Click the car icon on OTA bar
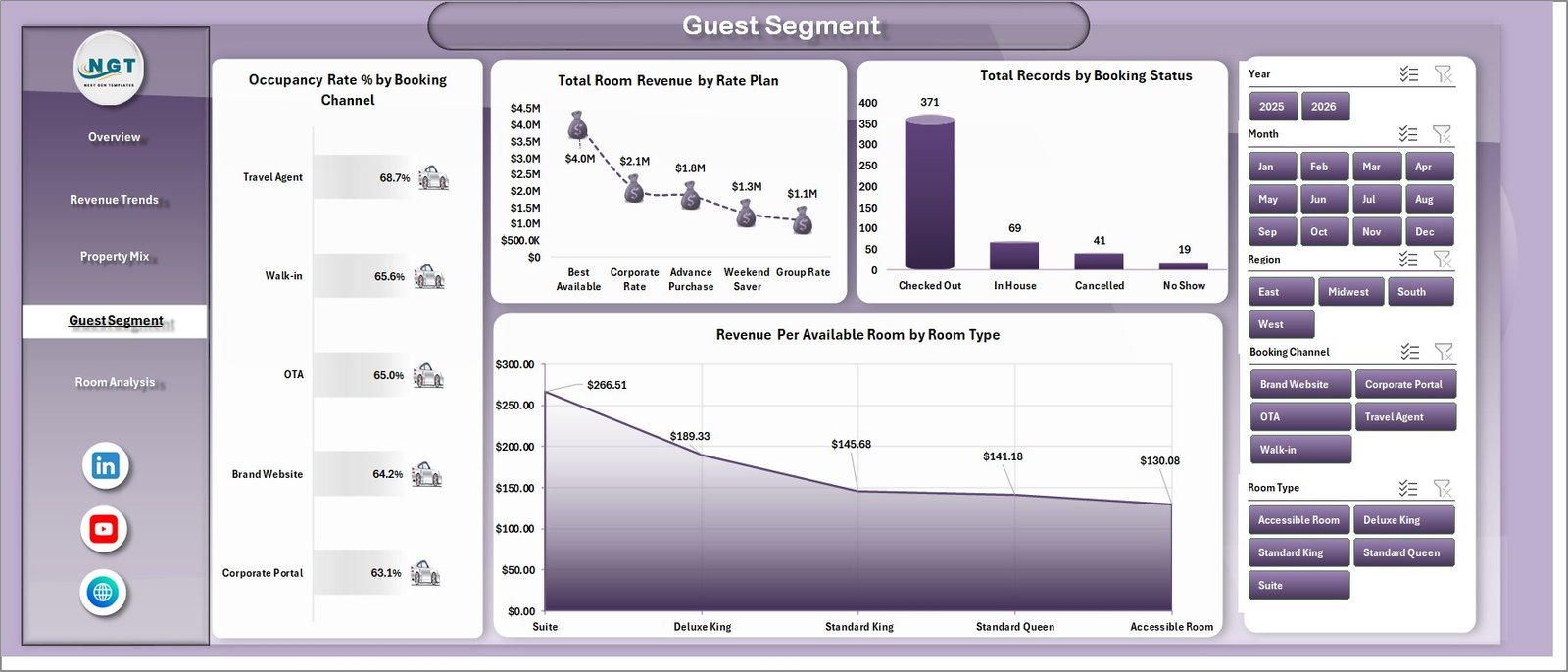Viewport: 1568px width, 672px height. pos(428,375)
